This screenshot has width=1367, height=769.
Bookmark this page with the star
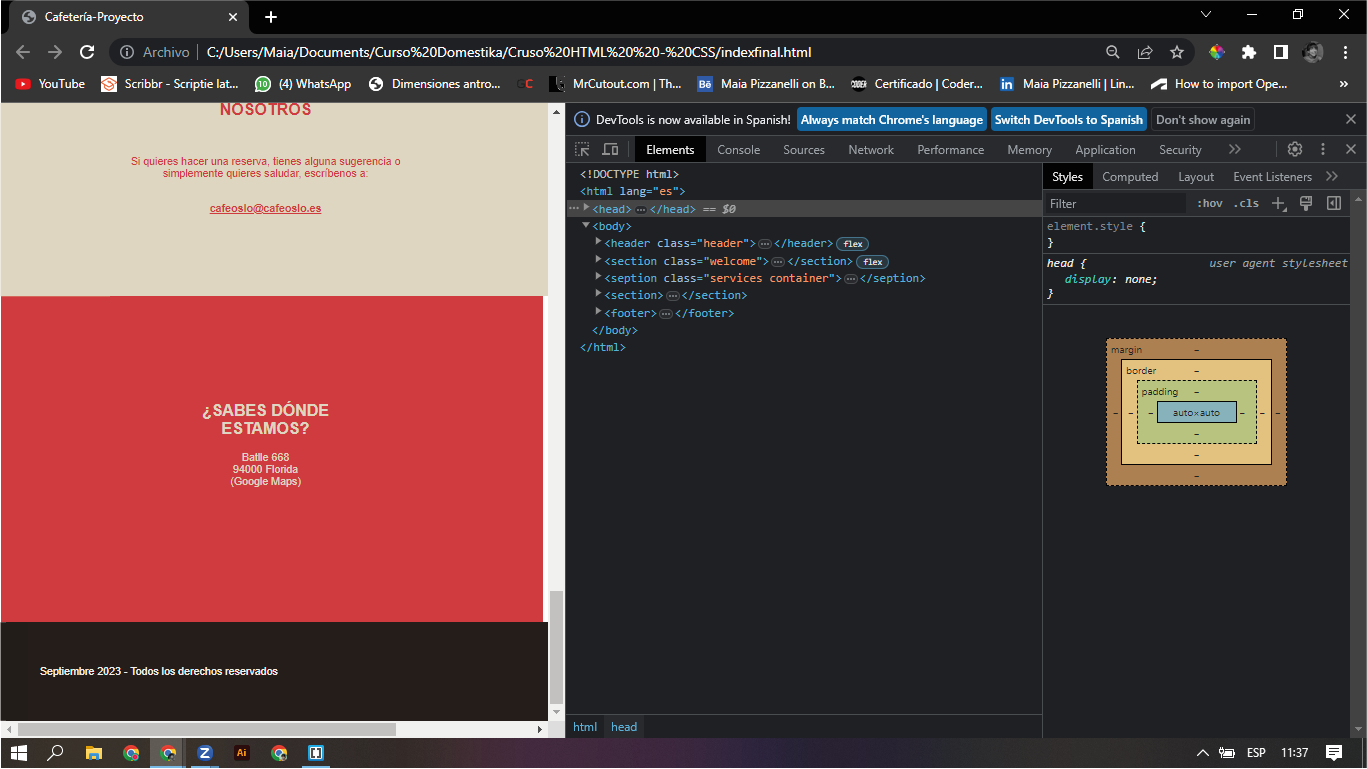pyautogui.click(x=1177, y=52)
